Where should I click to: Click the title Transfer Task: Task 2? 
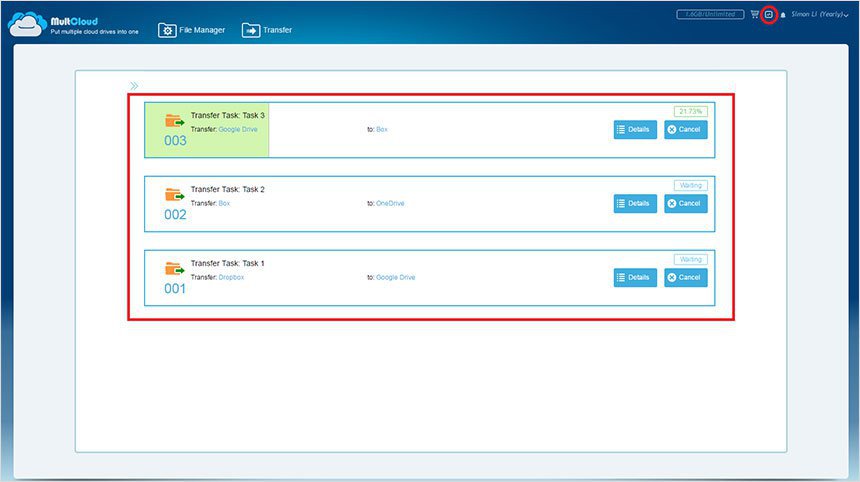tap(228, 189)
